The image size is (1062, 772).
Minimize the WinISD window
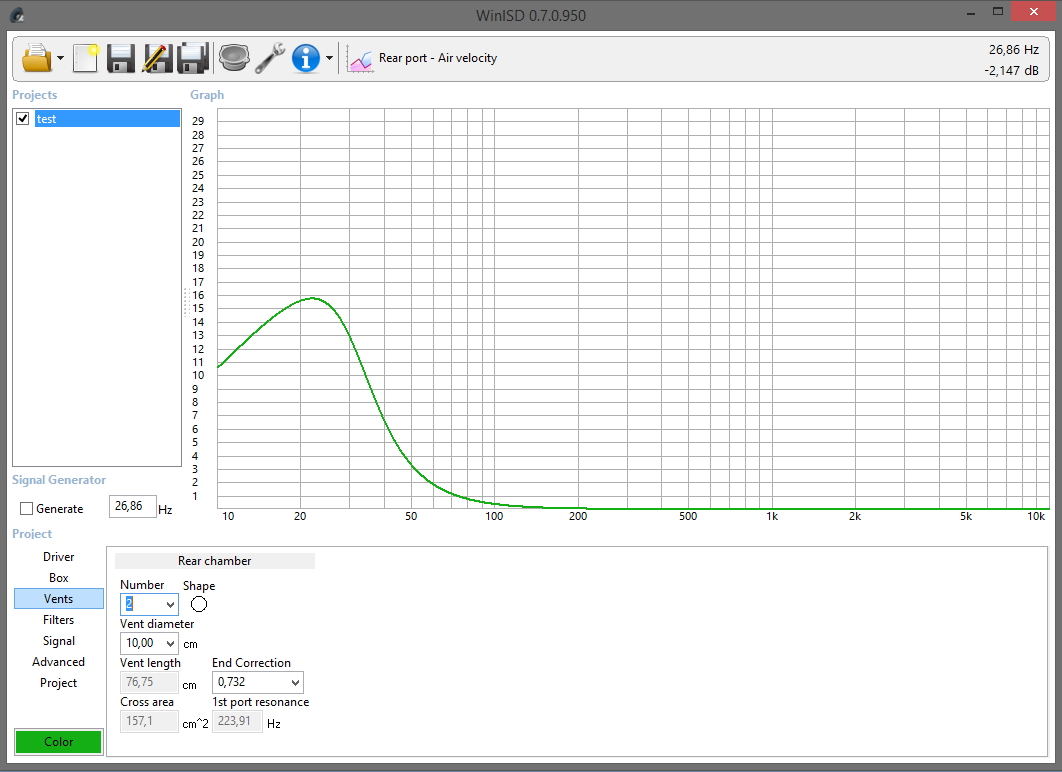click(971, 12)
